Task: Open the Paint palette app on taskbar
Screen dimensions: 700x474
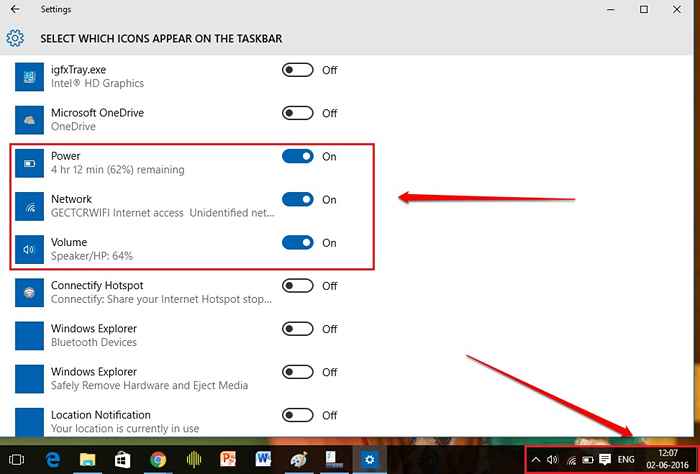Action: [x=298, y=459]
